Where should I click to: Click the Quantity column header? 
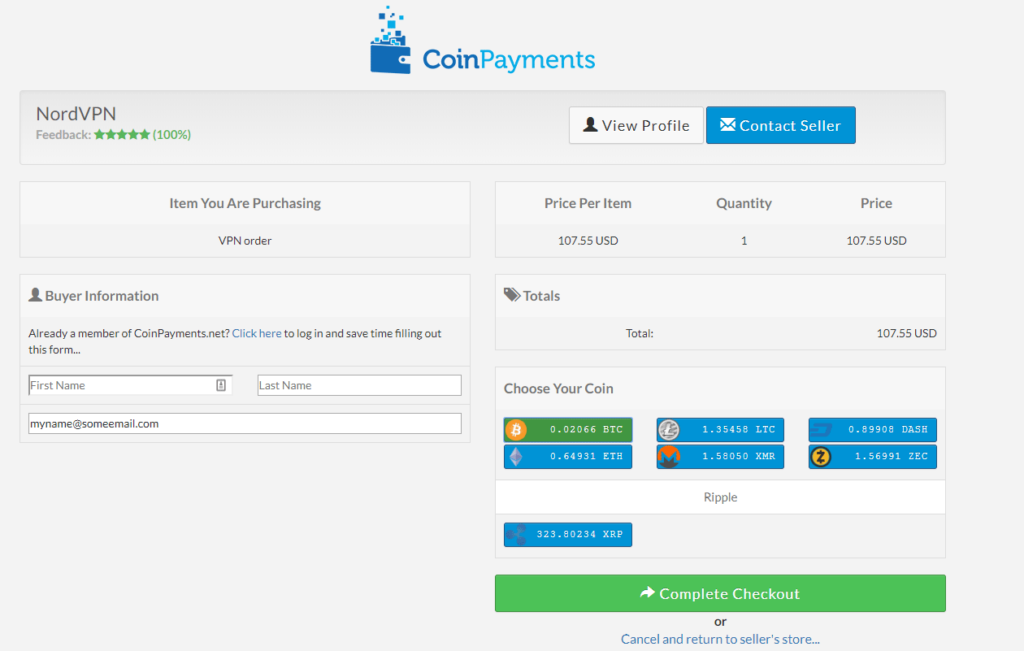click(744, 203)
